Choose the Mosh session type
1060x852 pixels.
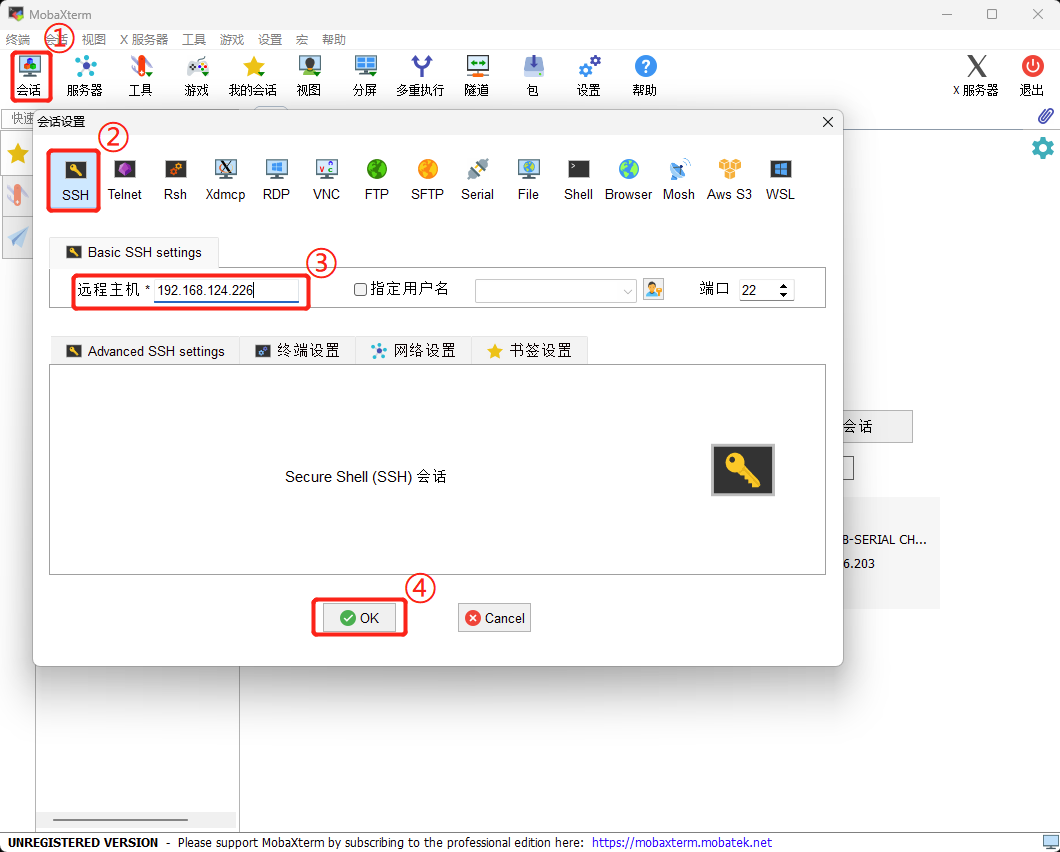click(x=678, y=179)
